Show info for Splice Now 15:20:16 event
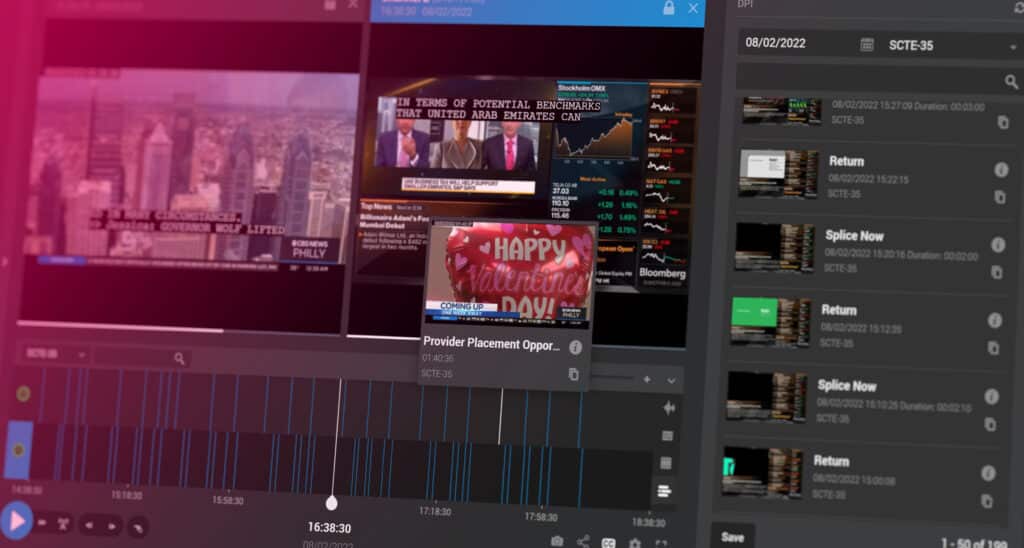1024x548 pixels. tap(998, 244)
